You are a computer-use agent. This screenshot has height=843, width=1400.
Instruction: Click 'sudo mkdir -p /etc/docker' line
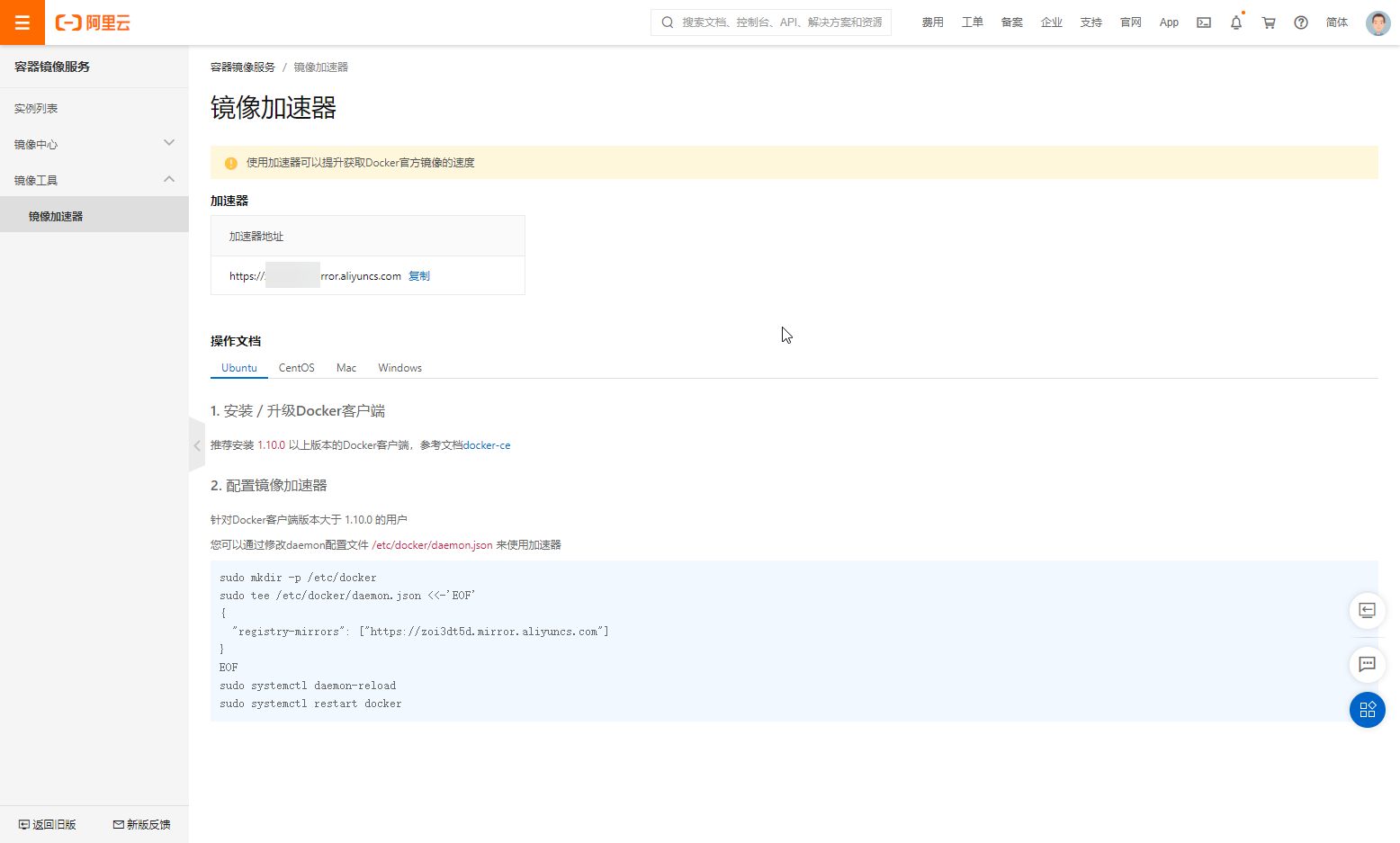point(298,578)
